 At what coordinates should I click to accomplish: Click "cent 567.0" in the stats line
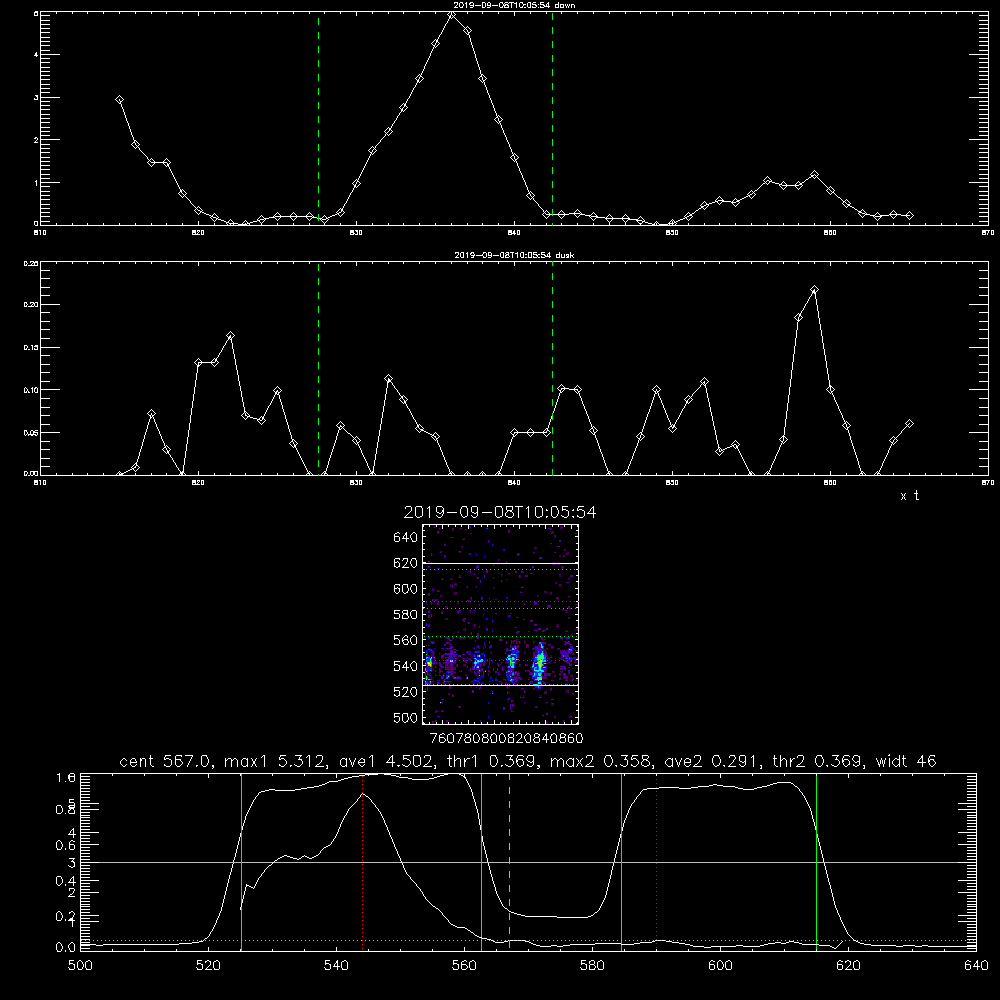point(167,761)
